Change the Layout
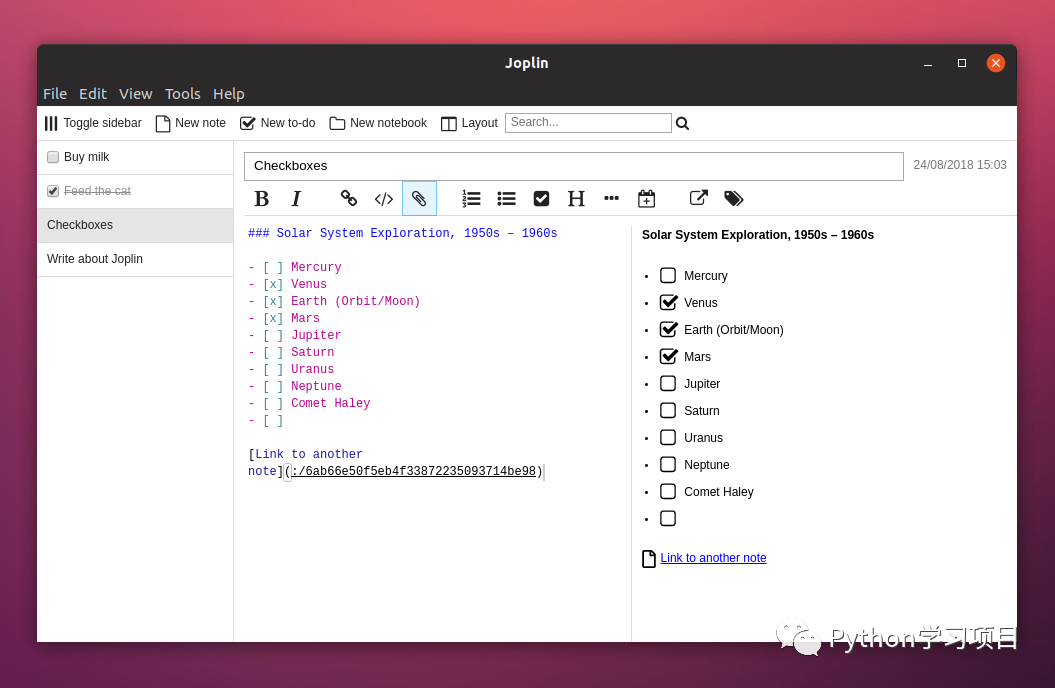Screen dimensions: 1055x688 point(469,123)
